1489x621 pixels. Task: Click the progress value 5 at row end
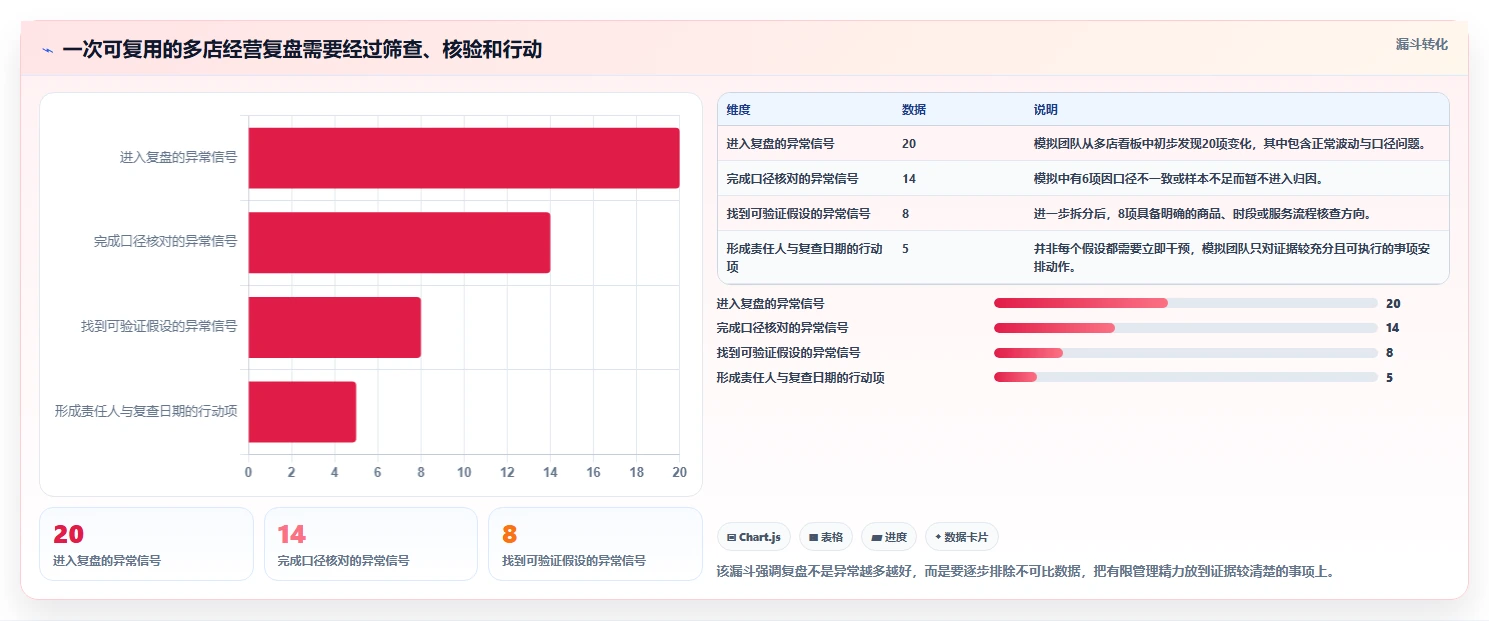click(1390, 378)
